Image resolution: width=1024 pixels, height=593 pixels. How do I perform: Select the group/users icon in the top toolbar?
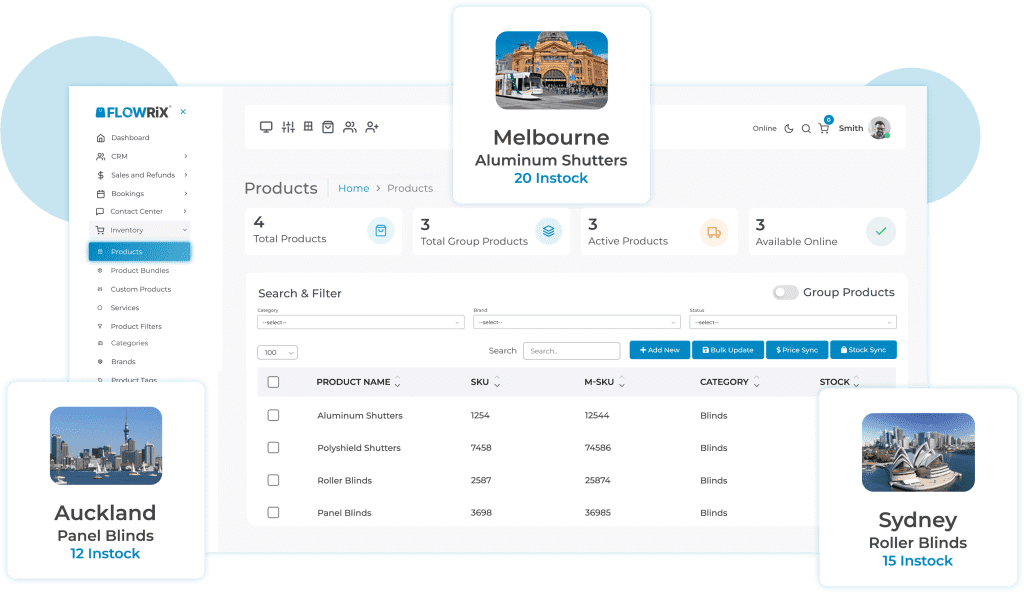click(349, 127)
